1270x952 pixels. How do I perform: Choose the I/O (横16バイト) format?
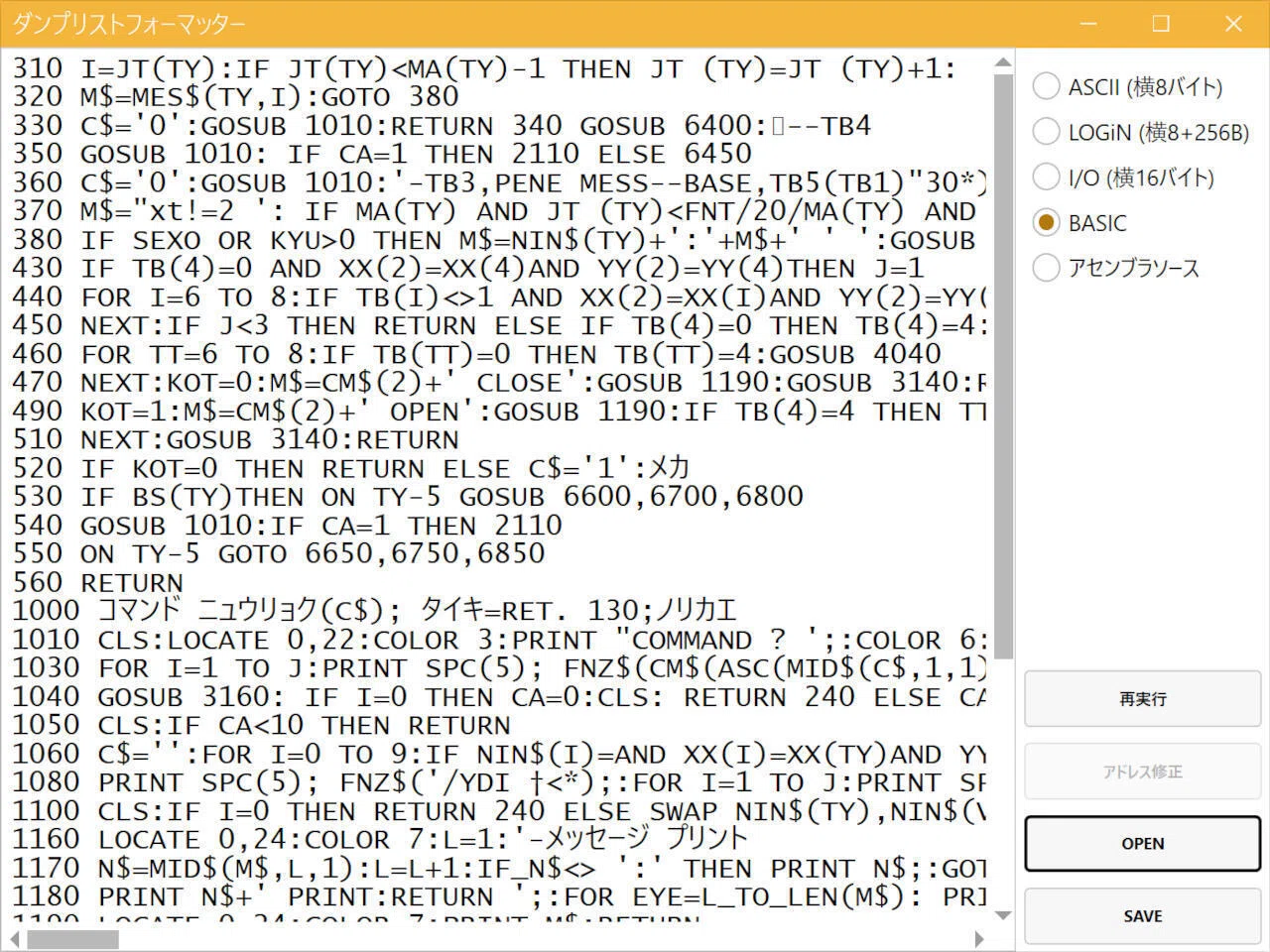click(x=1123, y=178)
